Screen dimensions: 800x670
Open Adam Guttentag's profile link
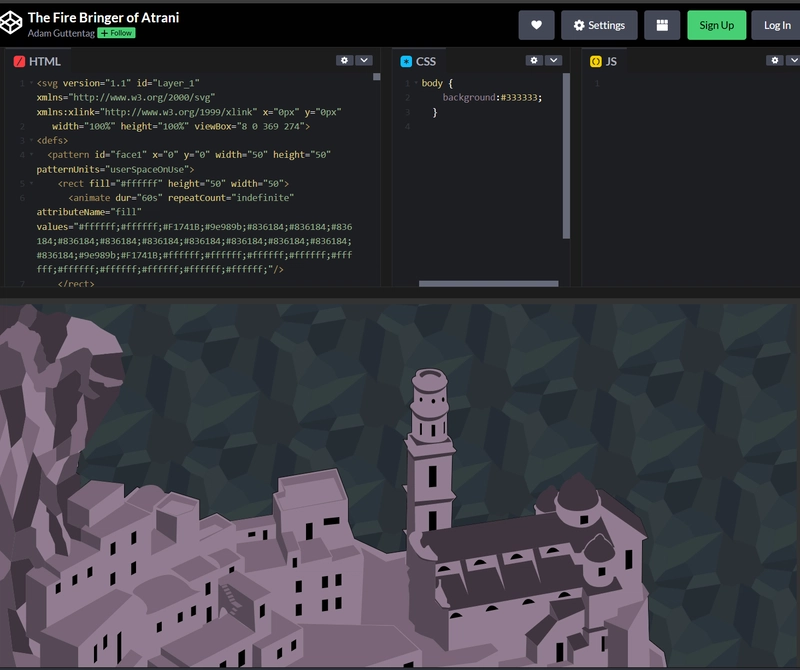pyautogui.click(x=60, y=33)
